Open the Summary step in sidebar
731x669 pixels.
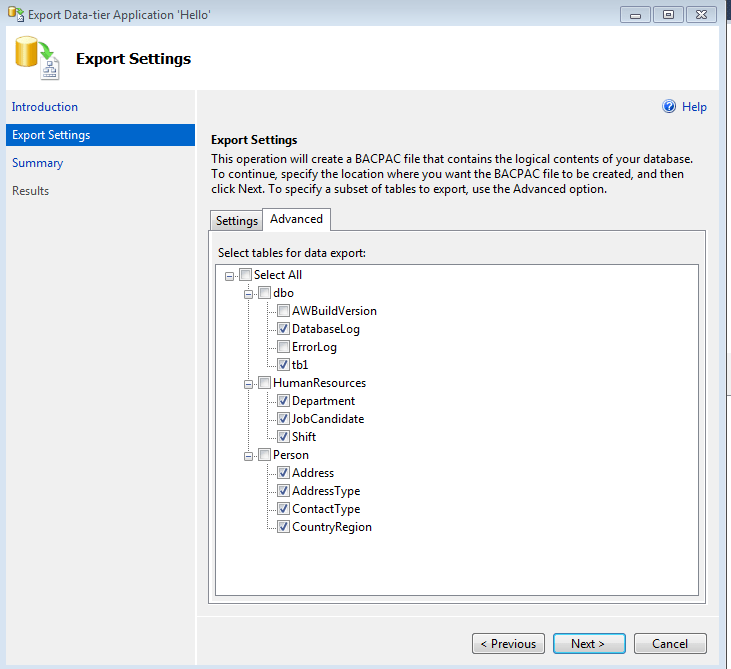(x=38, y=163)
